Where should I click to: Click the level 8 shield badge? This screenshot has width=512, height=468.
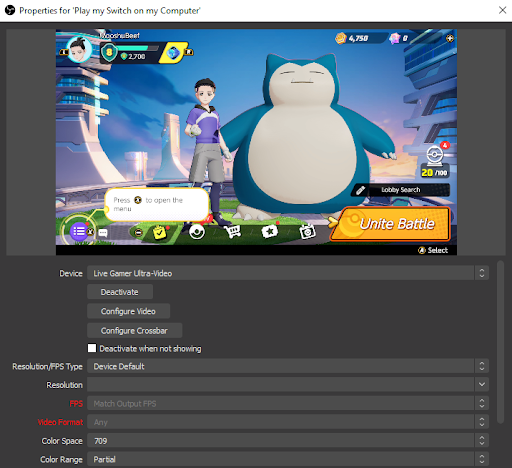(x=109, y=53)
